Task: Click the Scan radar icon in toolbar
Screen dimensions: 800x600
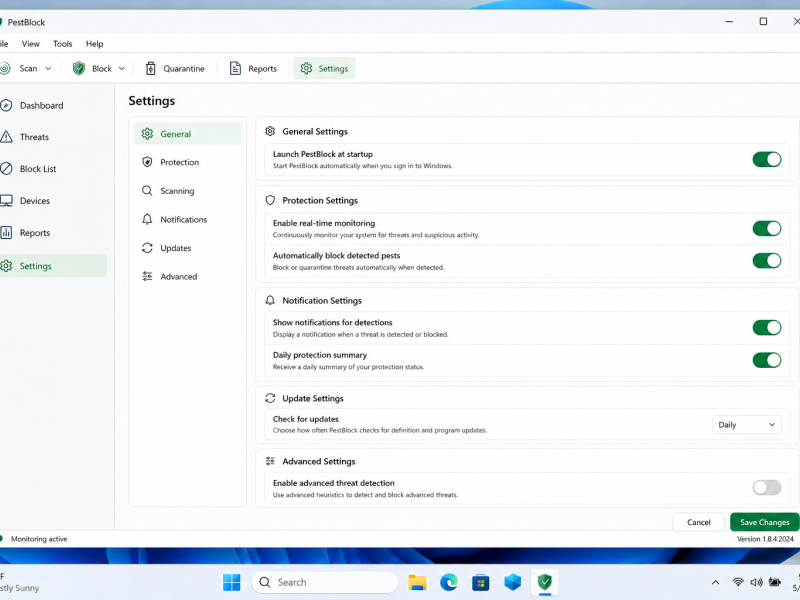Action: pyautogui.click(x=5, y=68)
